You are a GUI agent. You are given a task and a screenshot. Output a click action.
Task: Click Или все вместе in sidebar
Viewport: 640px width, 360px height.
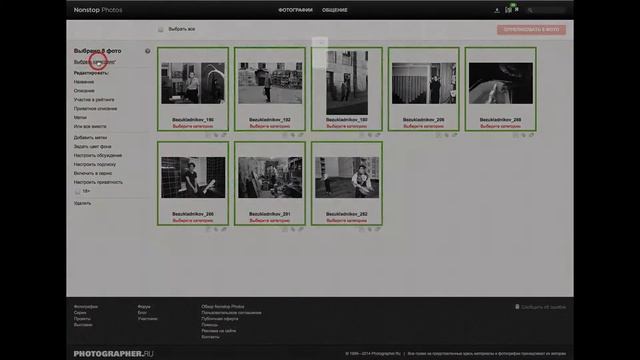(x=90, y=127)
